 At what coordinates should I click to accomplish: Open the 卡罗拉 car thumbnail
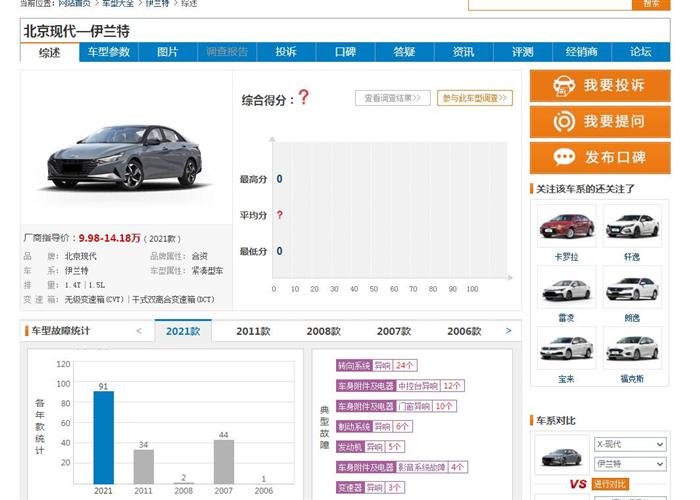(567, 226)
